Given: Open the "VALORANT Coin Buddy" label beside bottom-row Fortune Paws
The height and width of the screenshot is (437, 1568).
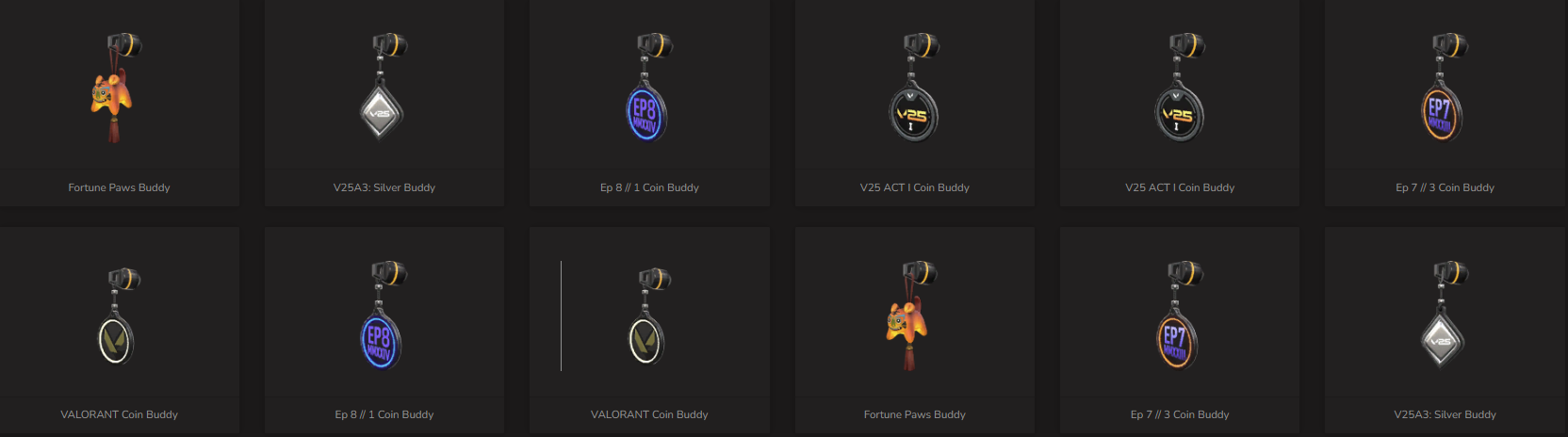Looking at the screenshot, I should tap(649, 414).
